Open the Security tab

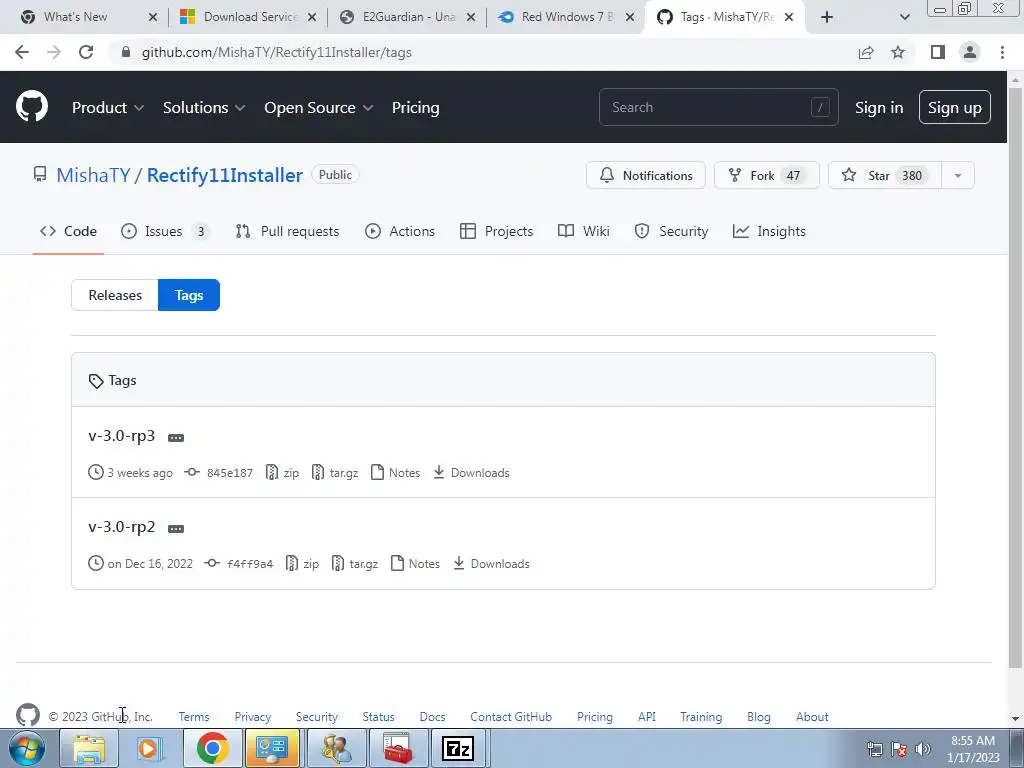tap(671, 231)
